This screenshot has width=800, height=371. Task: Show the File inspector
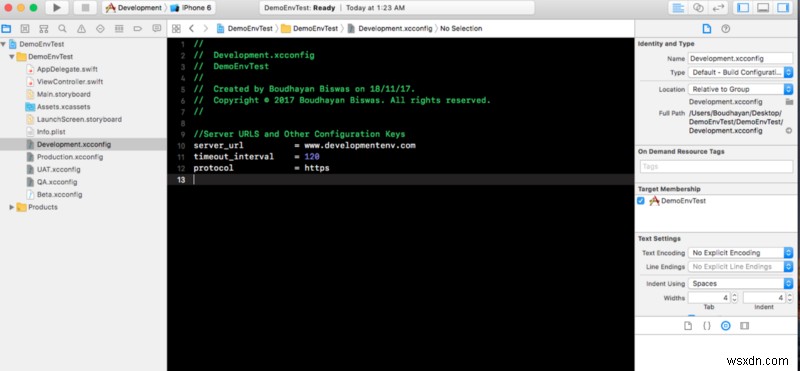pos(707,29)
